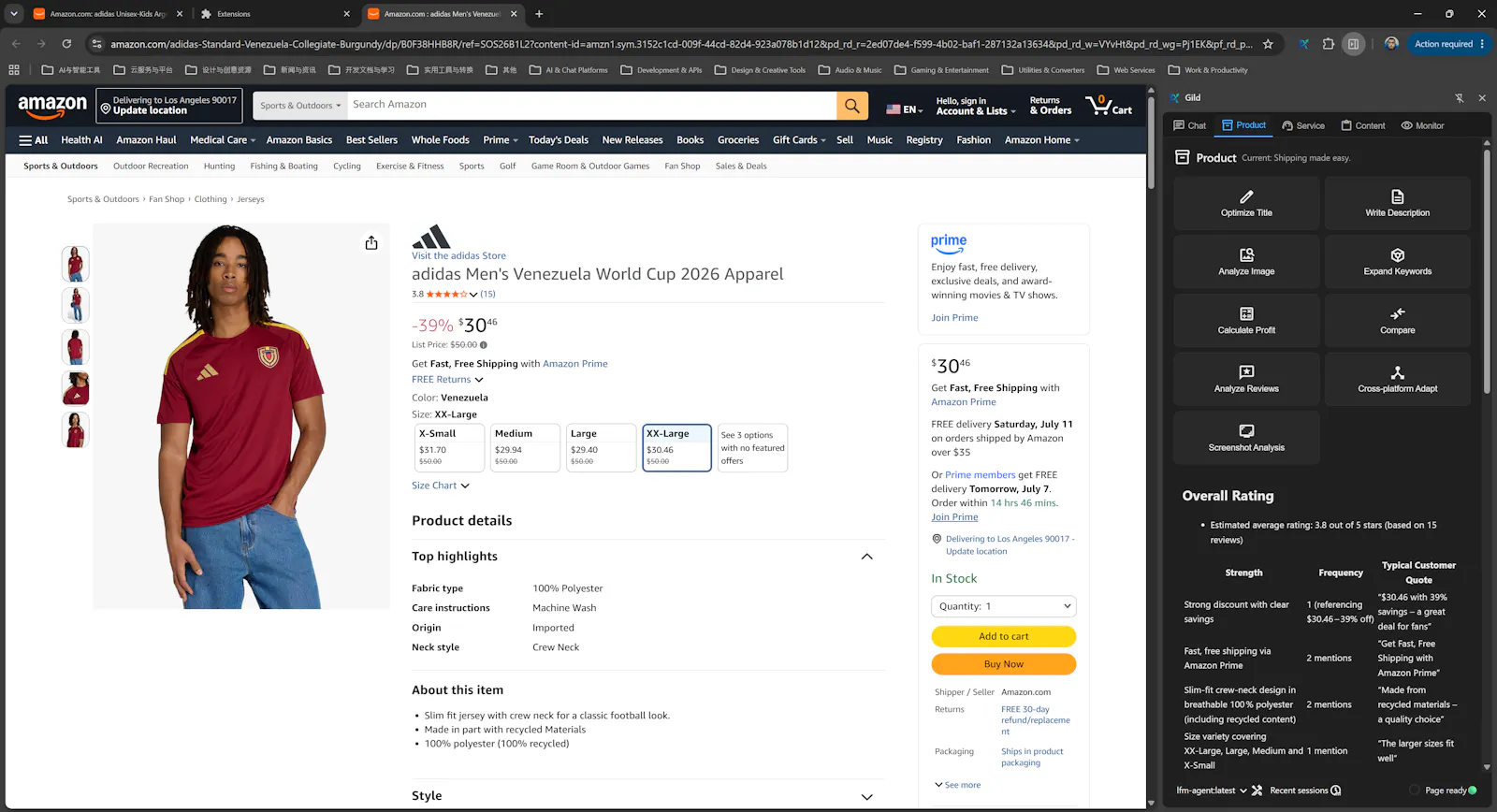
Task: Expand the Style section
Action: pyautogui.click(x=866, y=797)
